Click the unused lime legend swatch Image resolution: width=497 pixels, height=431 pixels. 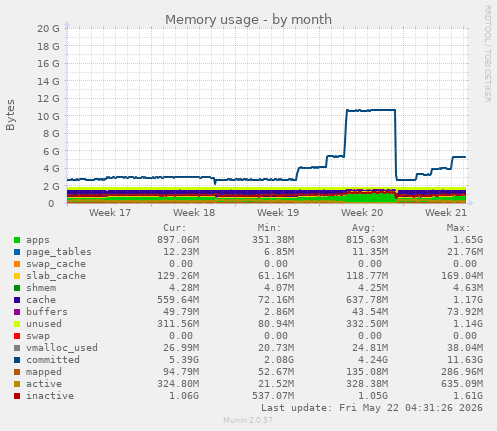click(17, 324)
